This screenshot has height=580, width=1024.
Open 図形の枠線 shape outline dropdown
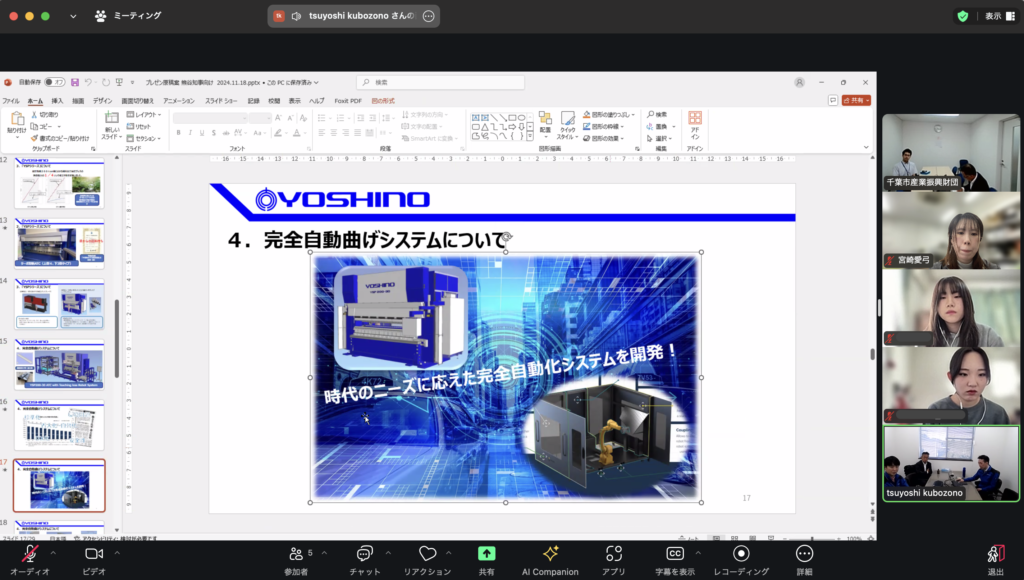pos(603,127)
